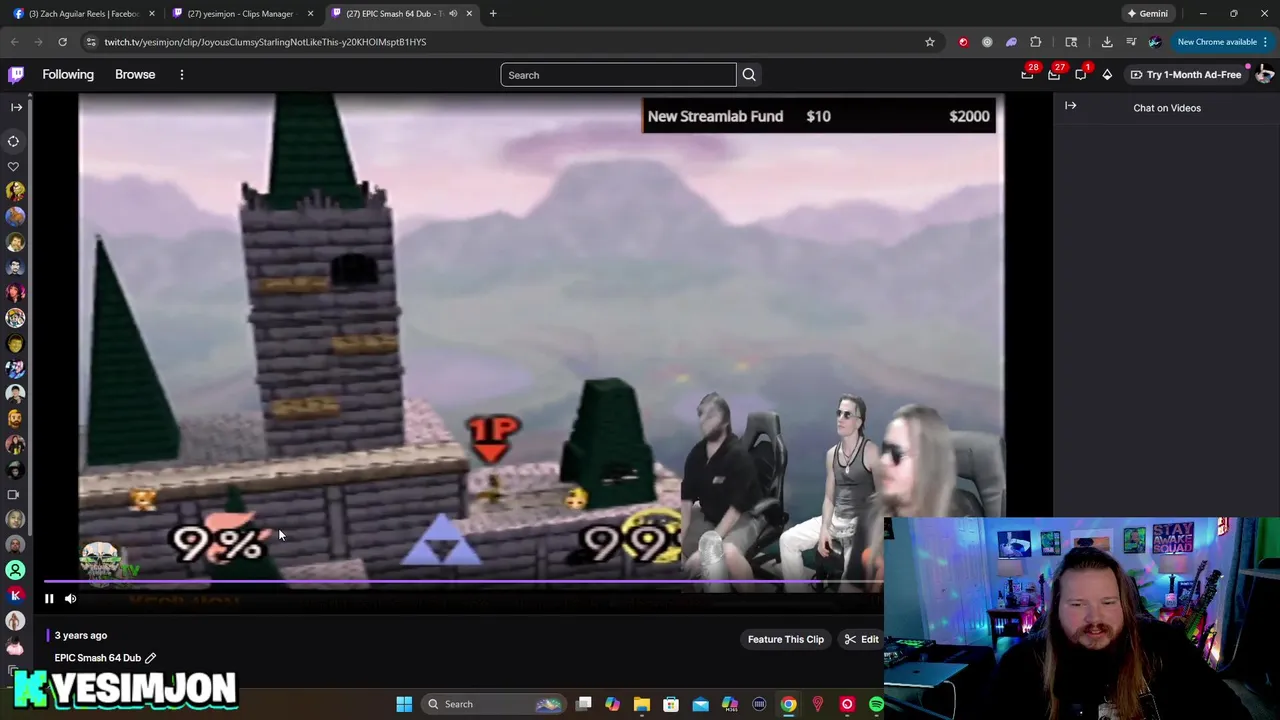1280x720 pixels.
Task: Open the Mail app from taskbar
Action: coord(700,704)
